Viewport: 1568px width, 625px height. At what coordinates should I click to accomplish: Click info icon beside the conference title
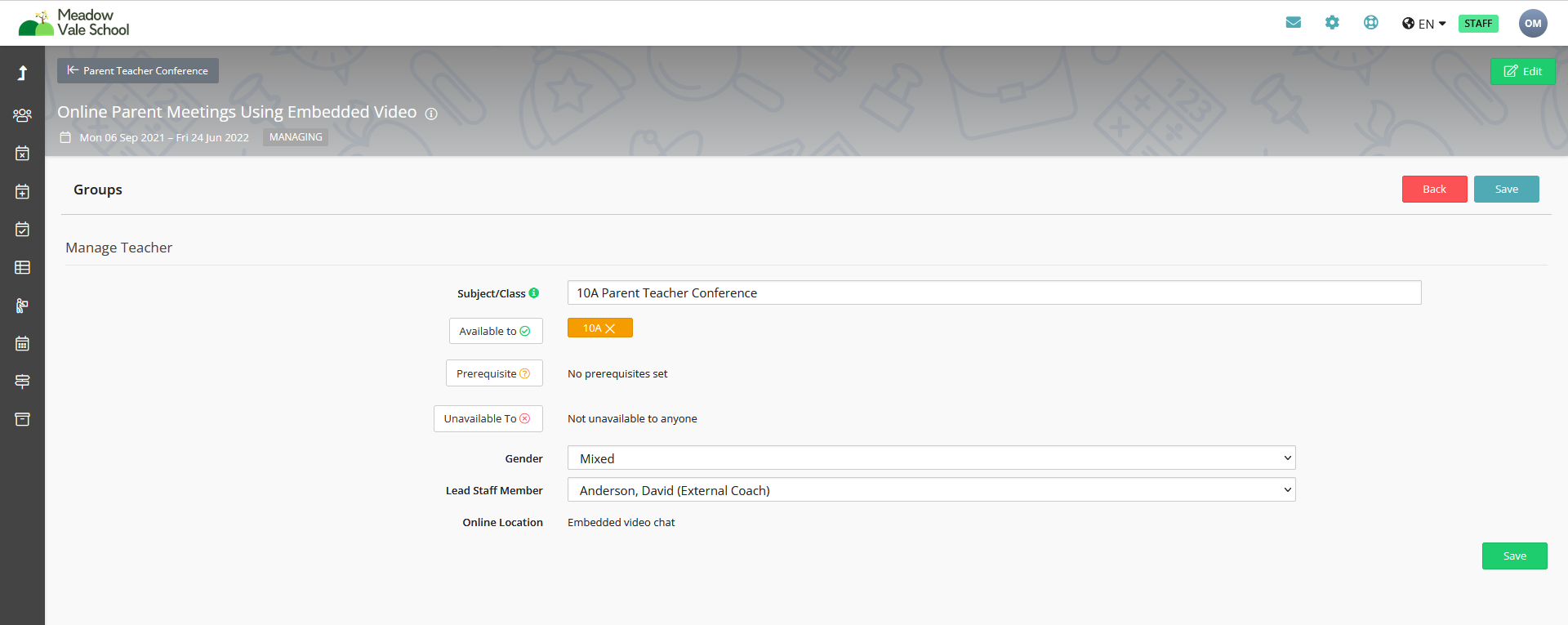[431, 114]
